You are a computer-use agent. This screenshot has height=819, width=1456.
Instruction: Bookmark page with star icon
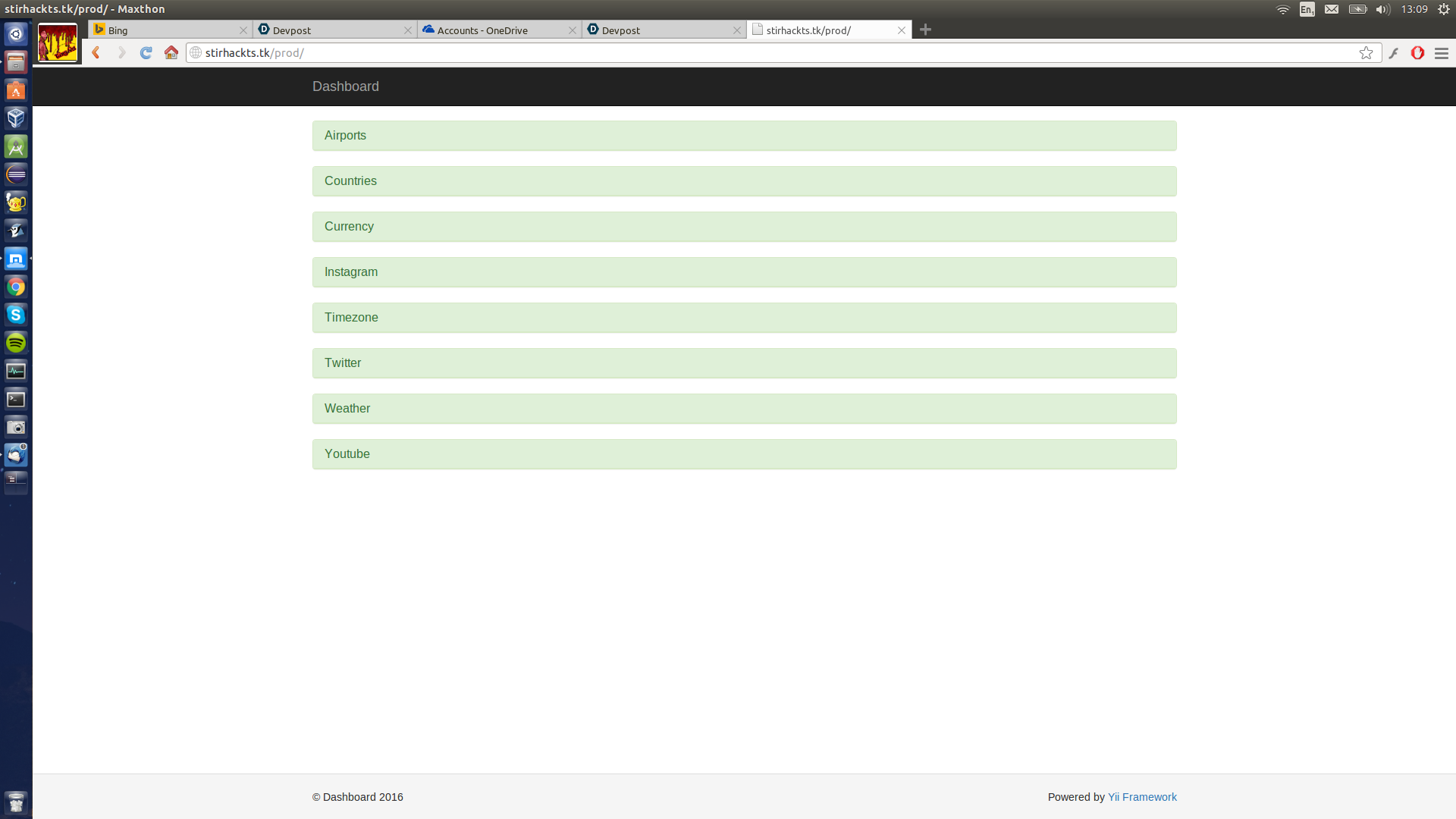coord(1366,53)
